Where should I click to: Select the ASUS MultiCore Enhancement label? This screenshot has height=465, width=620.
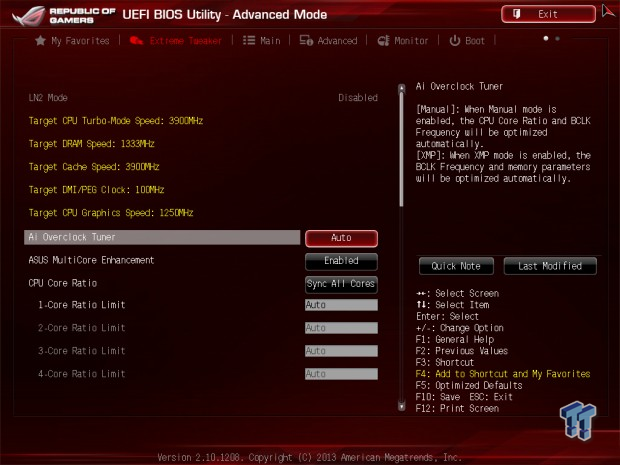91,260
